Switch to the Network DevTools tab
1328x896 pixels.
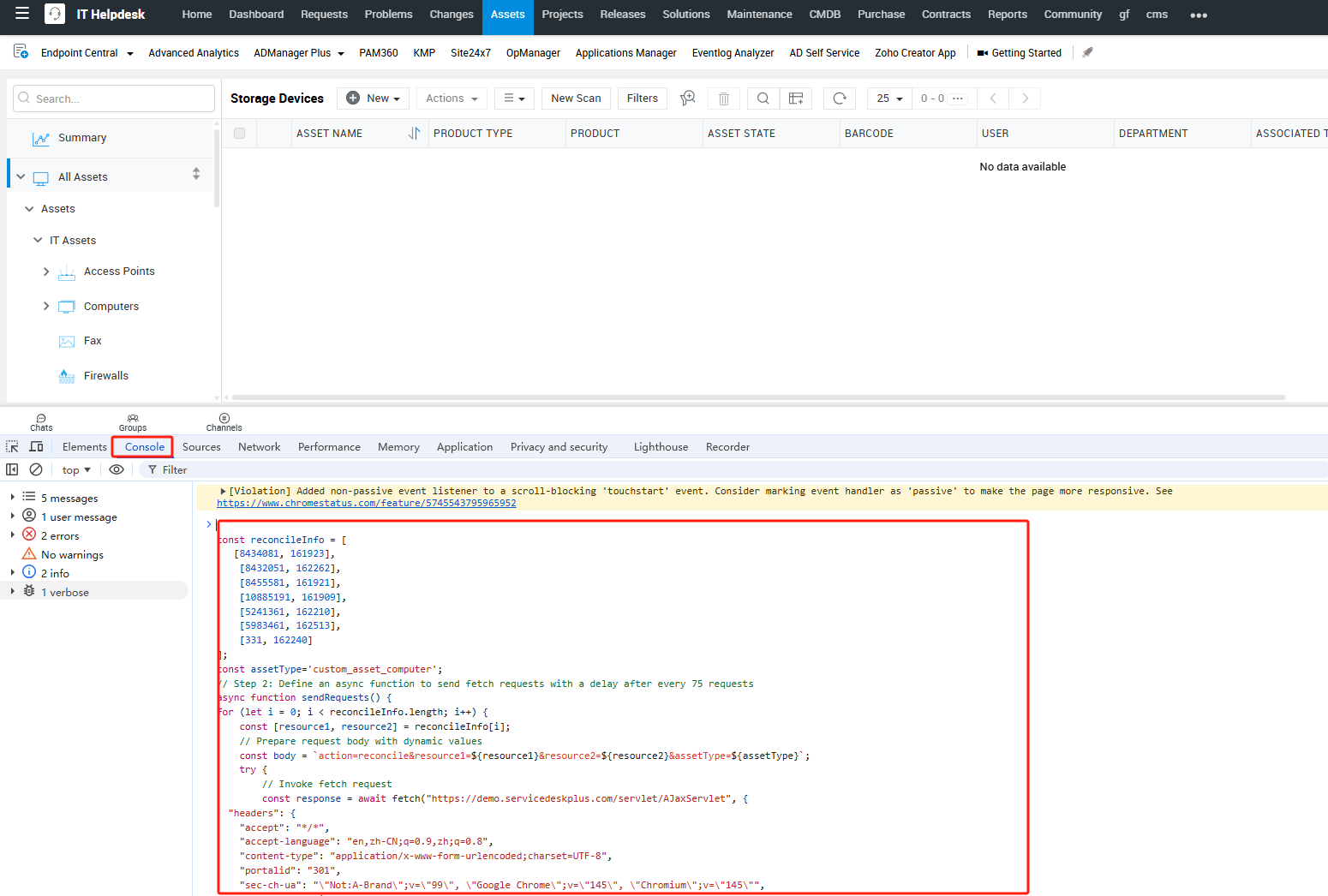point(259,447)
